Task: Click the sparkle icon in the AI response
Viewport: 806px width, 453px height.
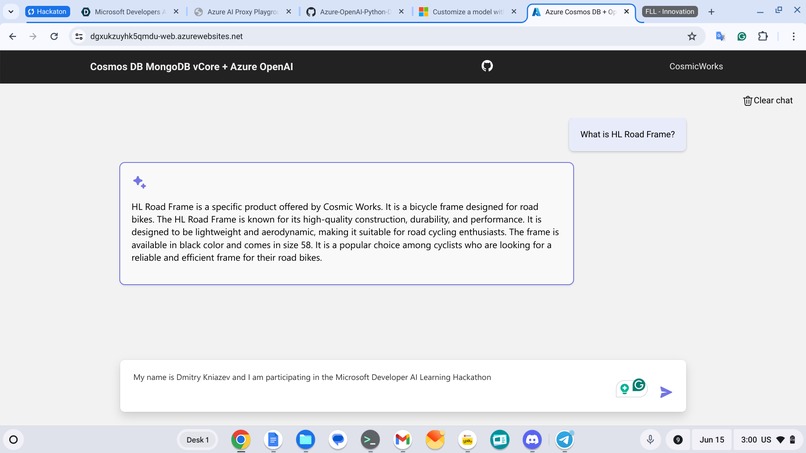Action: point(139,182)
